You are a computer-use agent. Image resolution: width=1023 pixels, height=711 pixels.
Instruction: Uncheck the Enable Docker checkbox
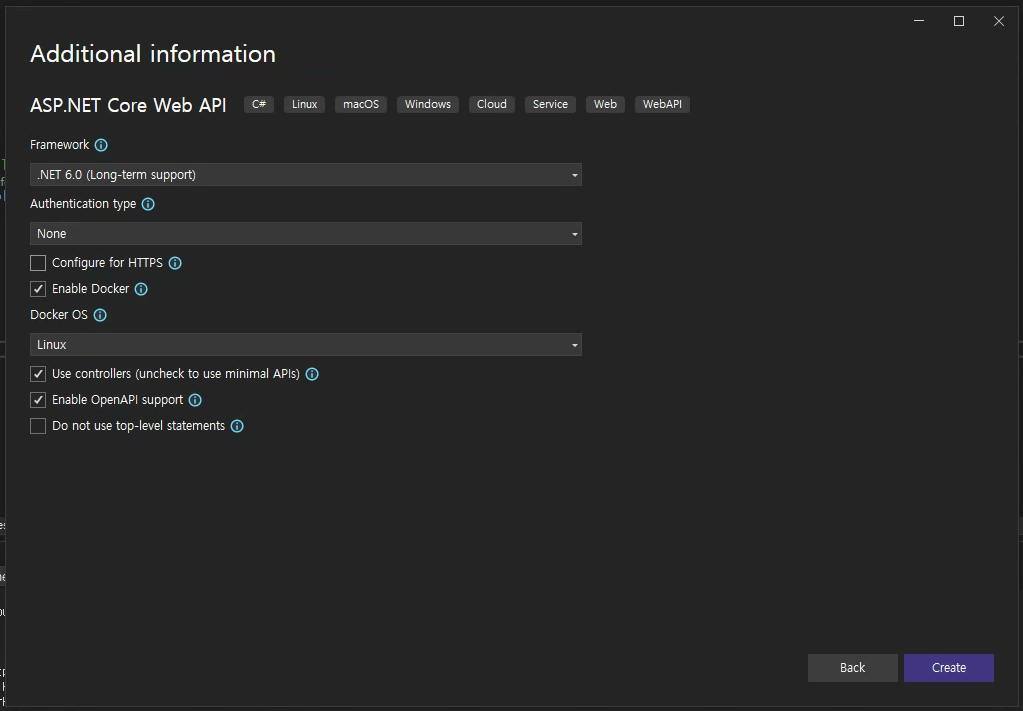[38, 289]
